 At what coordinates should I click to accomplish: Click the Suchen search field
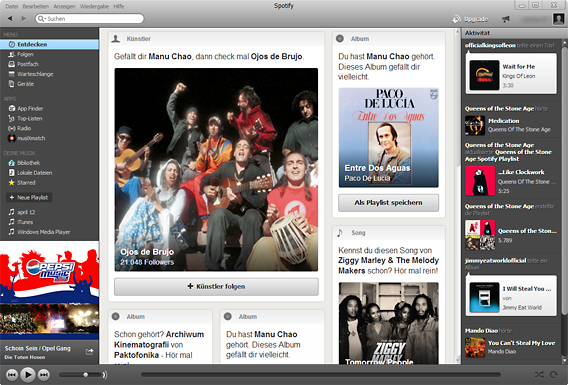[89, 18]
